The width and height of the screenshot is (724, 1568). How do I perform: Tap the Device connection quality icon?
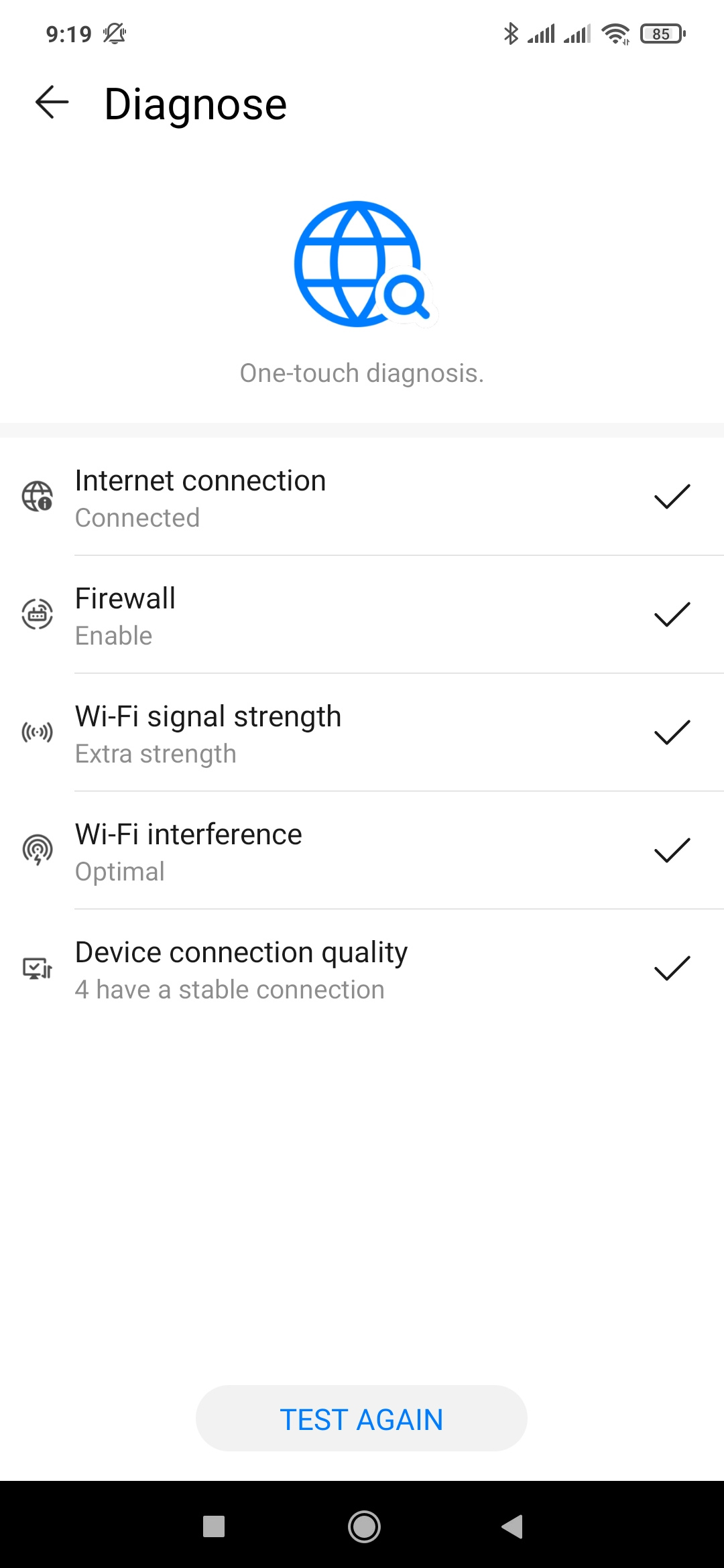point(38,968)
